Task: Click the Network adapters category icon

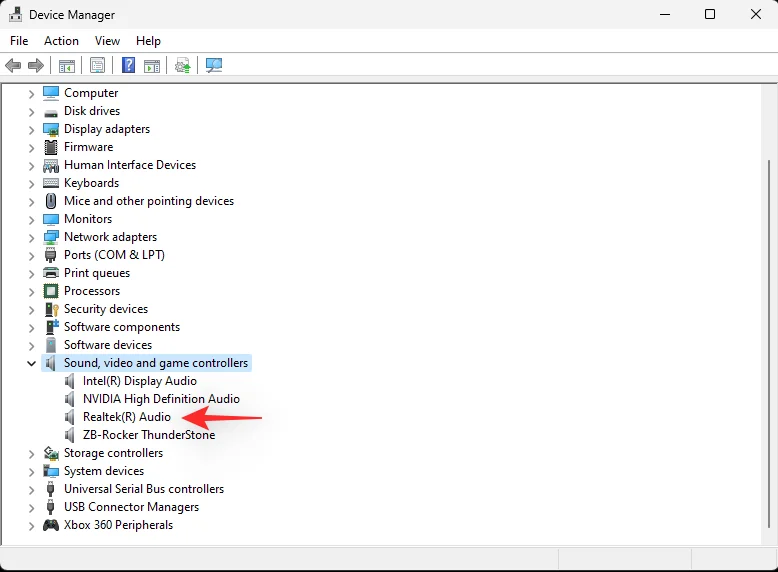Action: pyautogui.click(x=51, y=237)
